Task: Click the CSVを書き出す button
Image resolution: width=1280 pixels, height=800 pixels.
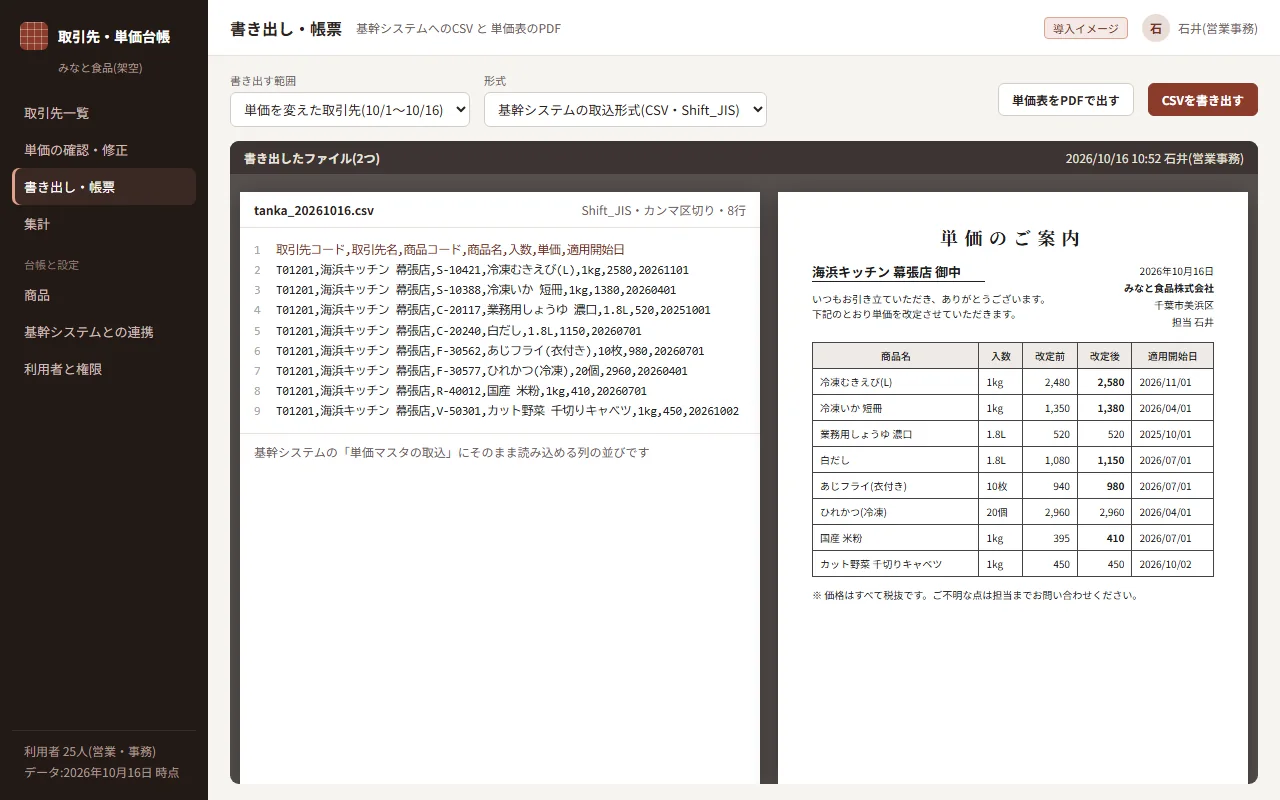Action: coord(1203,100)
